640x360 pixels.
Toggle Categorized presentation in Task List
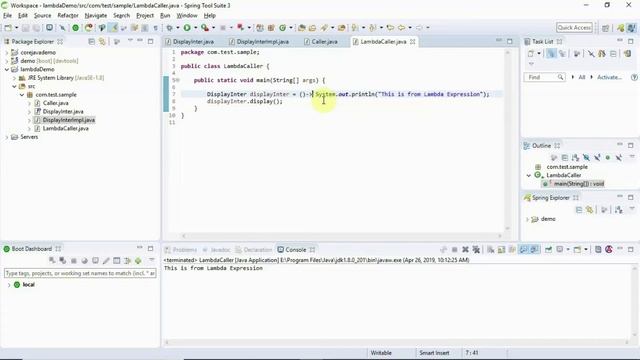pos(551,53)
